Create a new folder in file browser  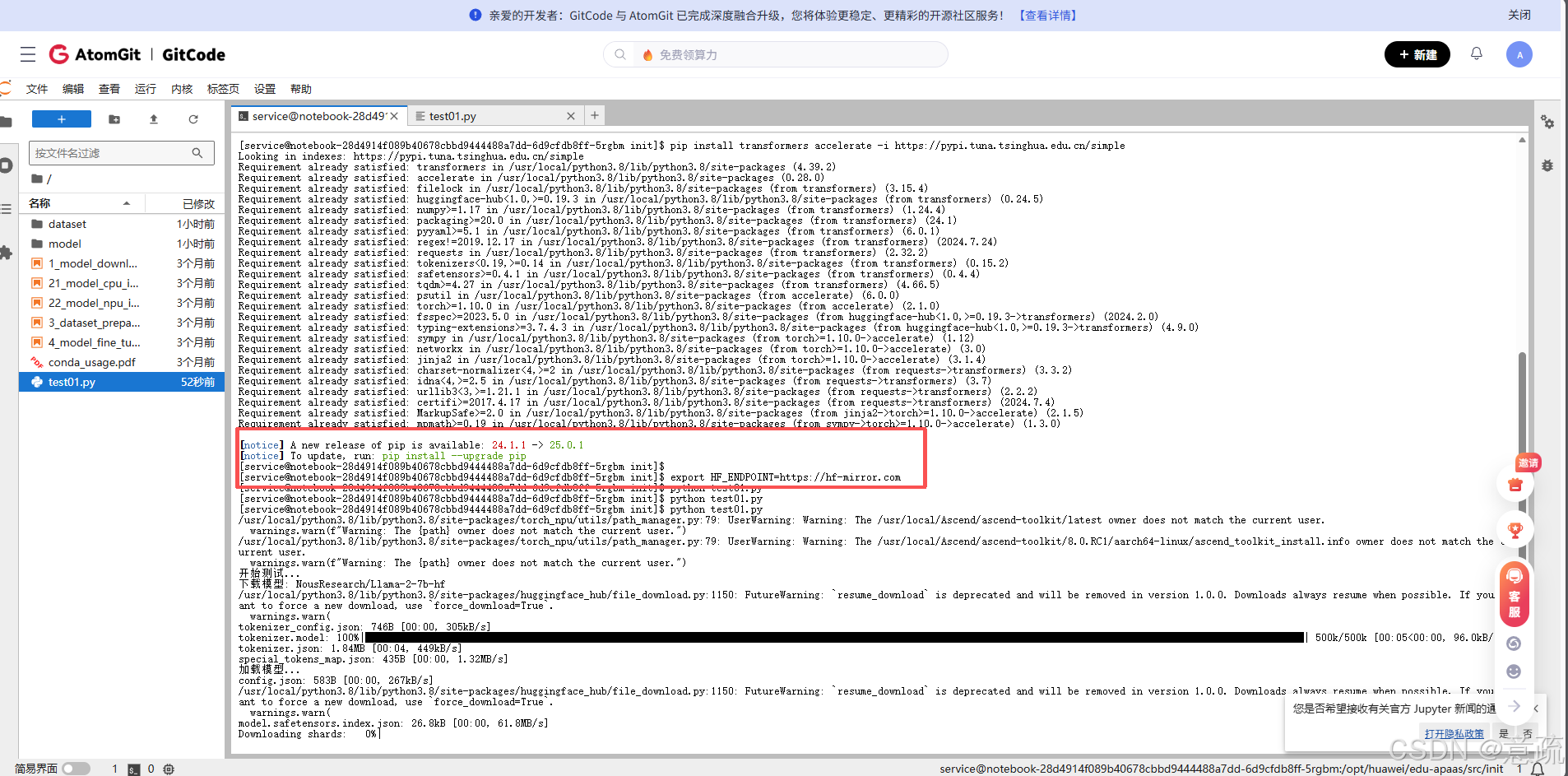(114, 119)
